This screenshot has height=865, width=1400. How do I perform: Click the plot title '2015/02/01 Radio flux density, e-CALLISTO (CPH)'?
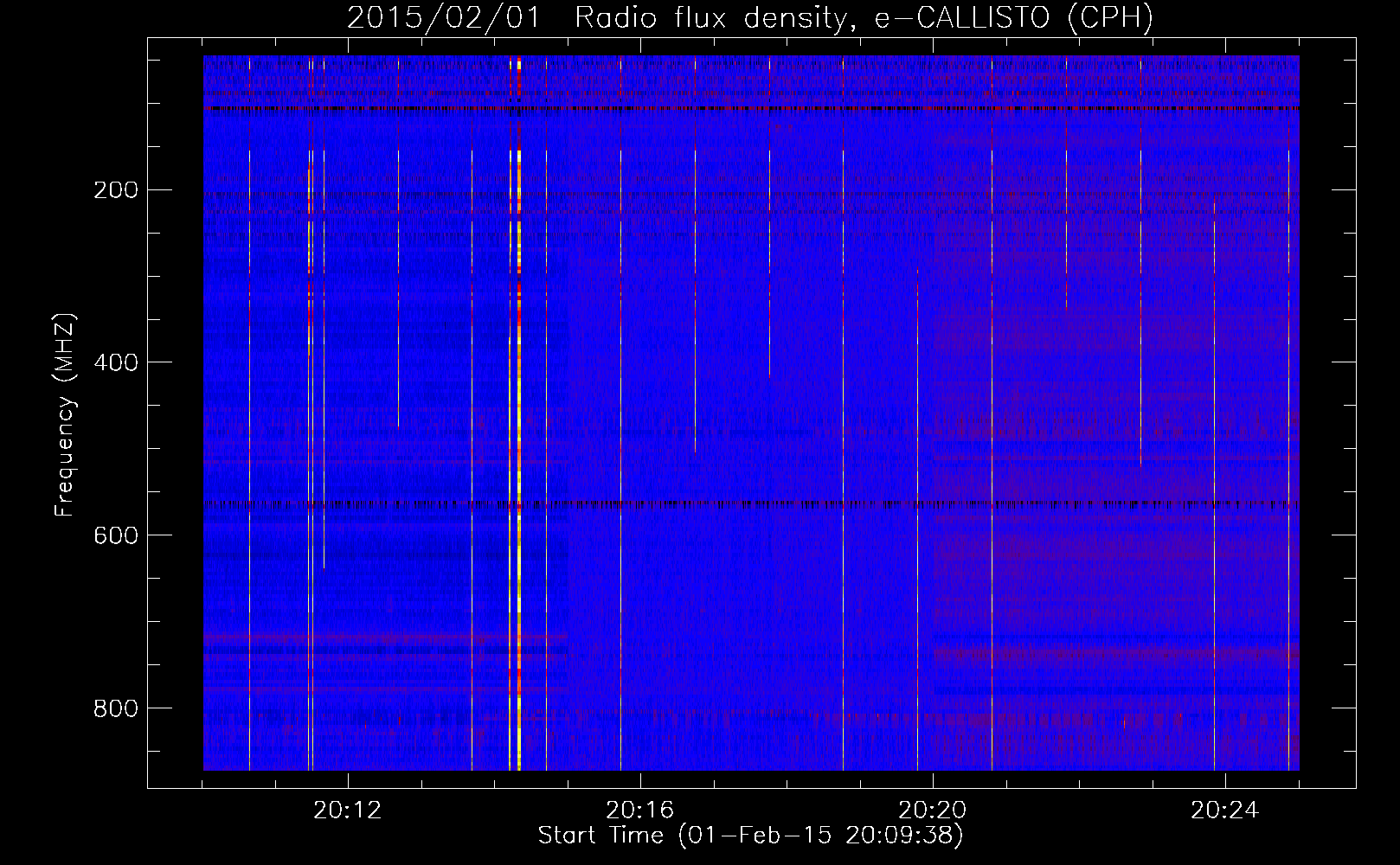(x=750, y=17)
